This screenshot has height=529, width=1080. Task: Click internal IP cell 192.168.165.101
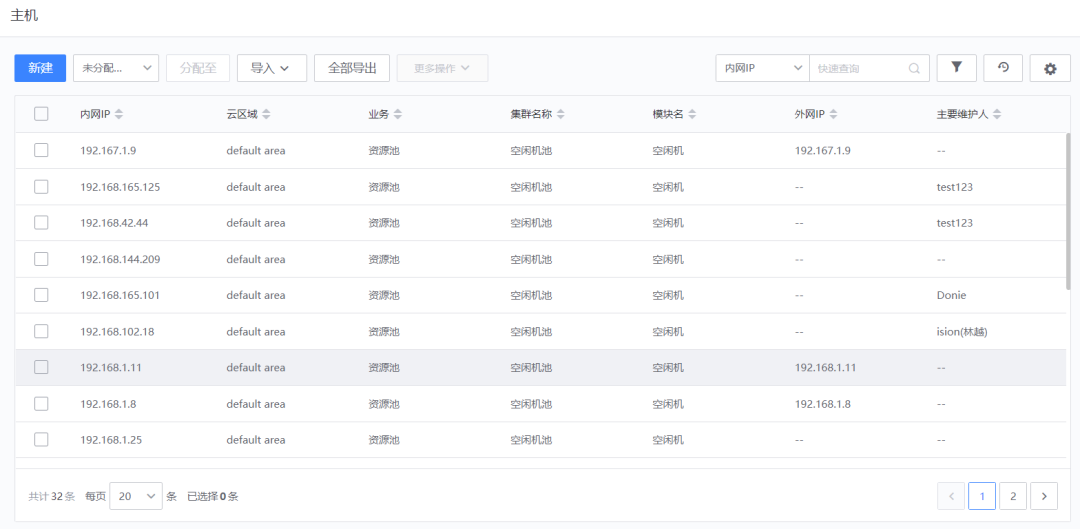tap(121, 295)
